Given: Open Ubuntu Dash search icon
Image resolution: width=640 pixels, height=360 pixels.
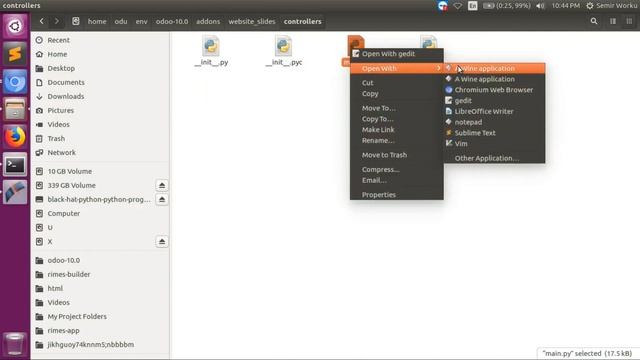Looking at the screenshot, I should tap(15, 27).
